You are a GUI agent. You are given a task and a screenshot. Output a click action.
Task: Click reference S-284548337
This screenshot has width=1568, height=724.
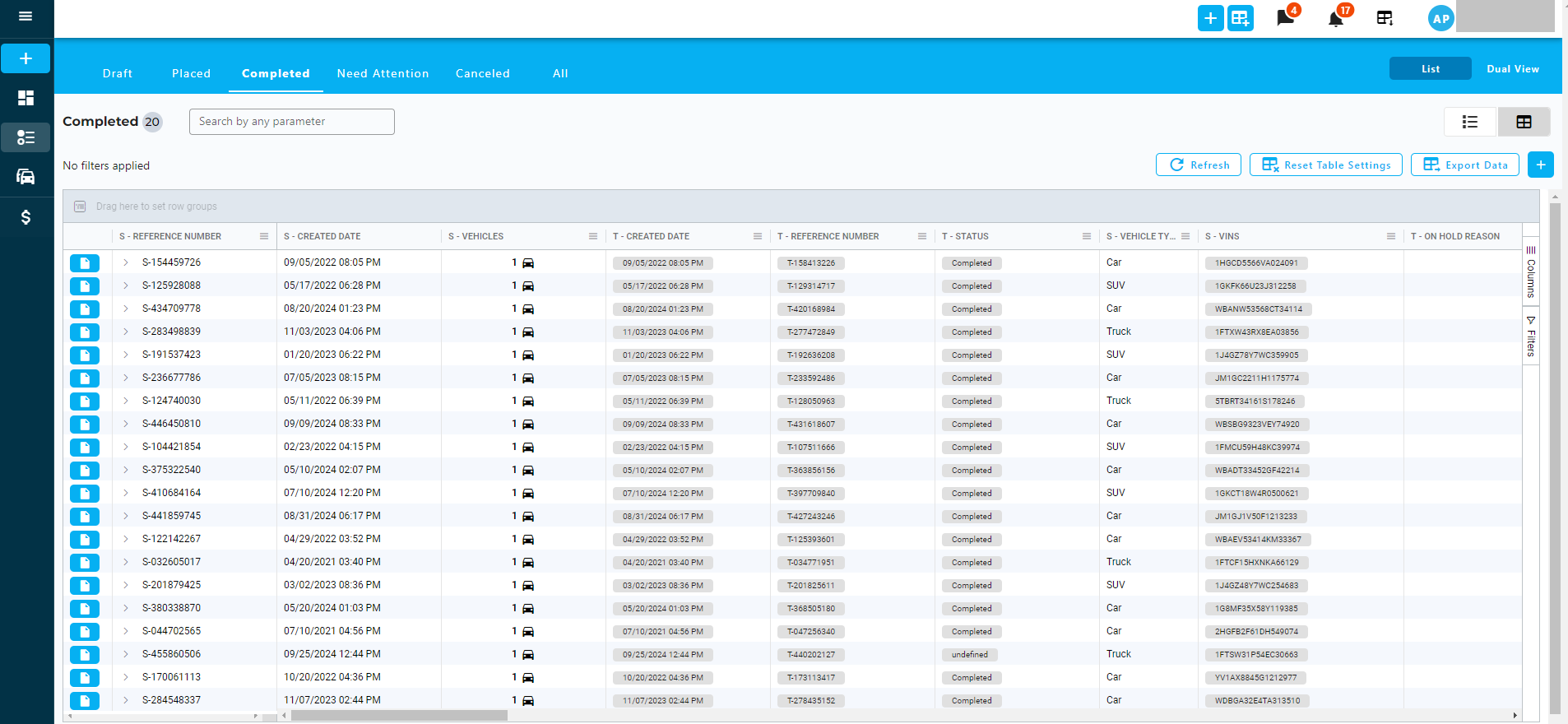(171, 700)
